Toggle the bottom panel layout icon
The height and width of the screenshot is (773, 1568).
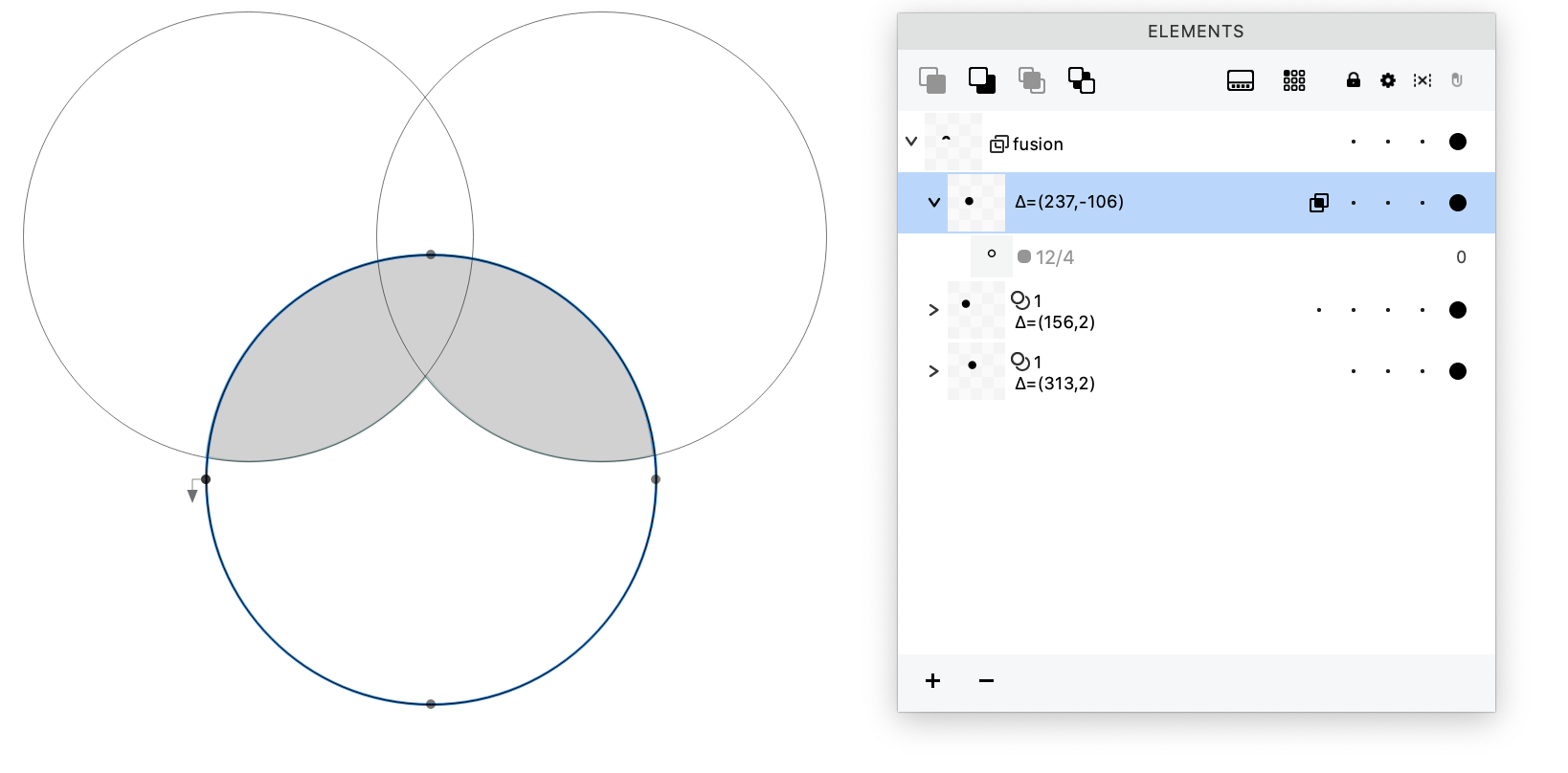1241,80
